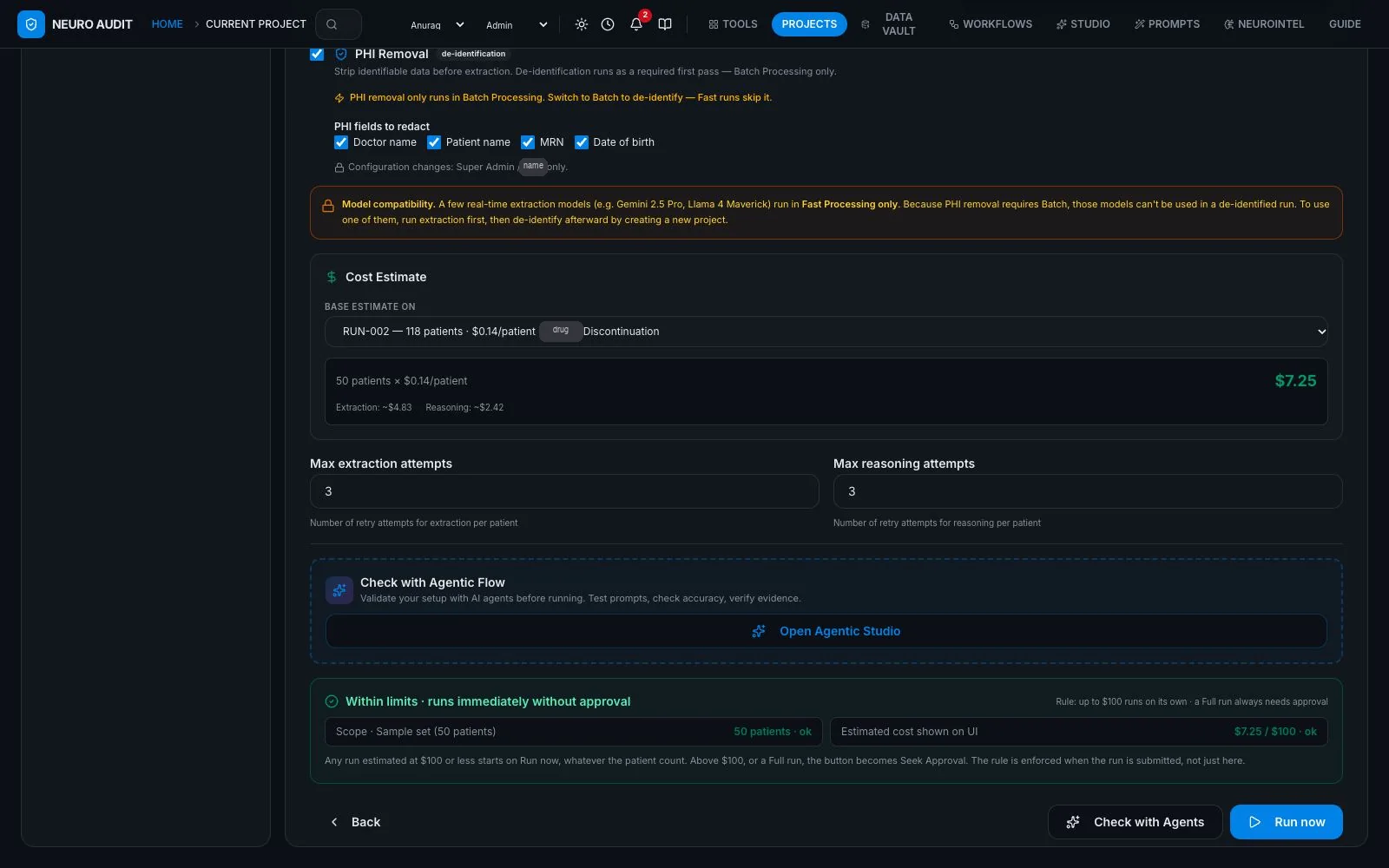Viewport: 1389px width, 868px height.
Task: Uncheck the Doctor name field
Action: (x=341, y=142)
